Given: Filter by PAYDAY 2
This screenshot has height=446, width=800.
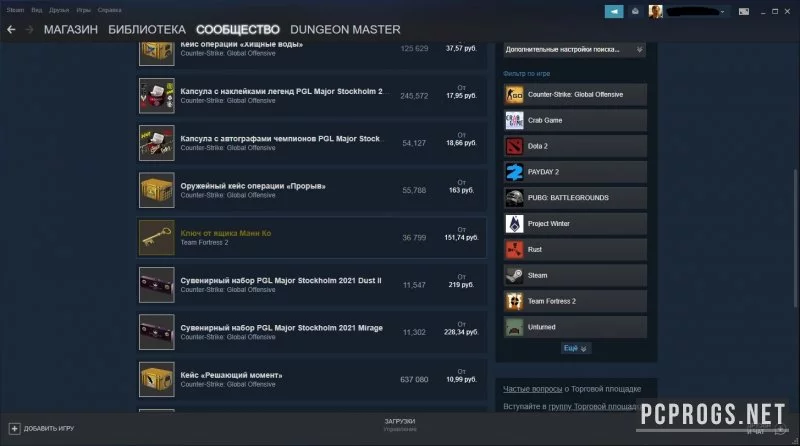Looking at the screenshot, I should (576, 172).
